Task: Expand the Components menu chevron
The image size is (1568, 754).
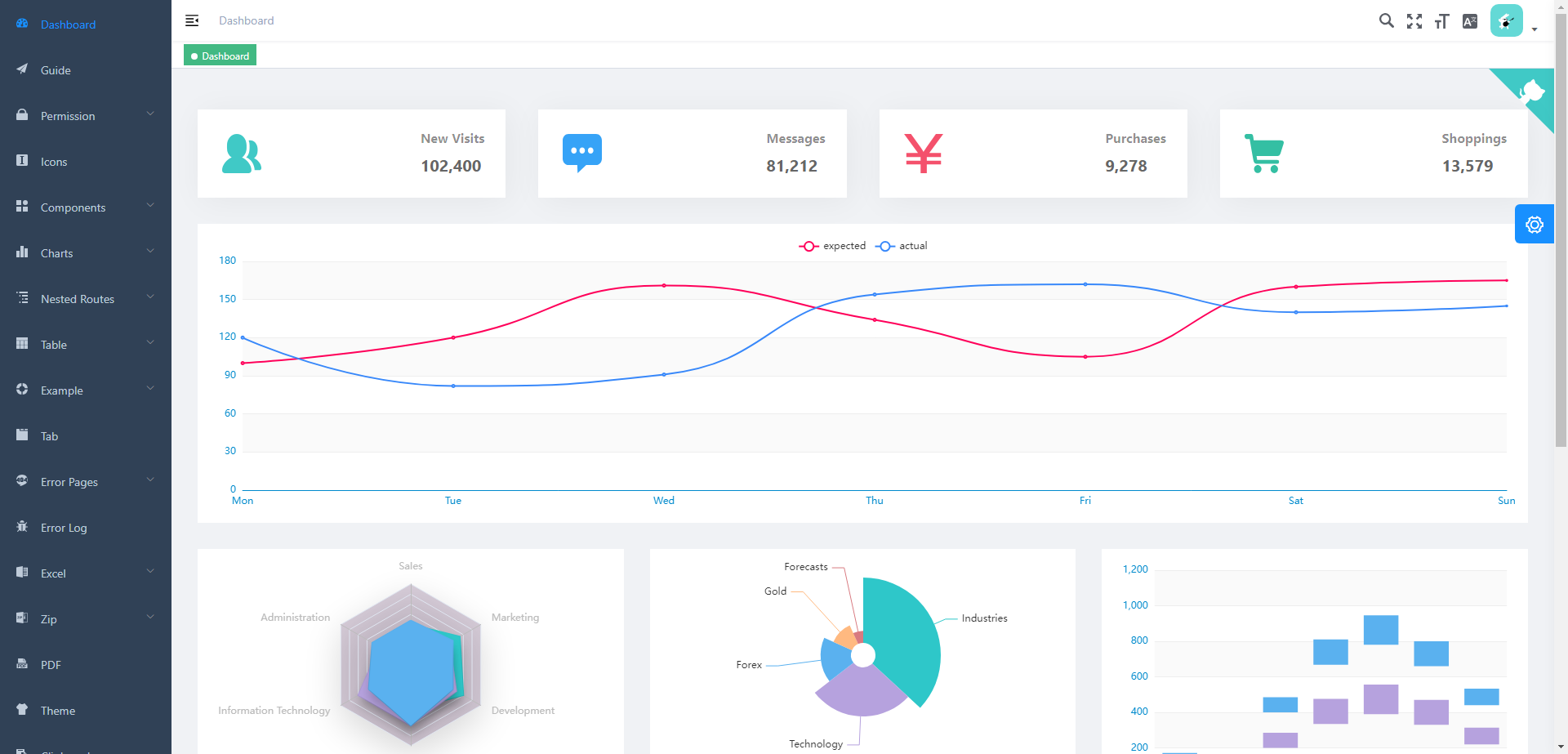Action: [x=150, y=206]
